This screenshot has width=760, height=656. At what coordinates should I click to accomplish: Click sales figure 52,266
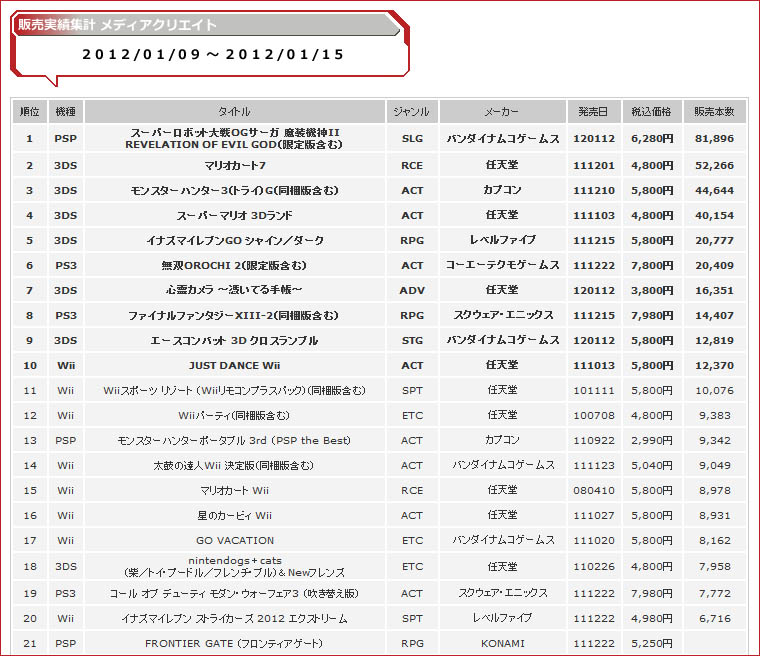click(x=714, y=166)
